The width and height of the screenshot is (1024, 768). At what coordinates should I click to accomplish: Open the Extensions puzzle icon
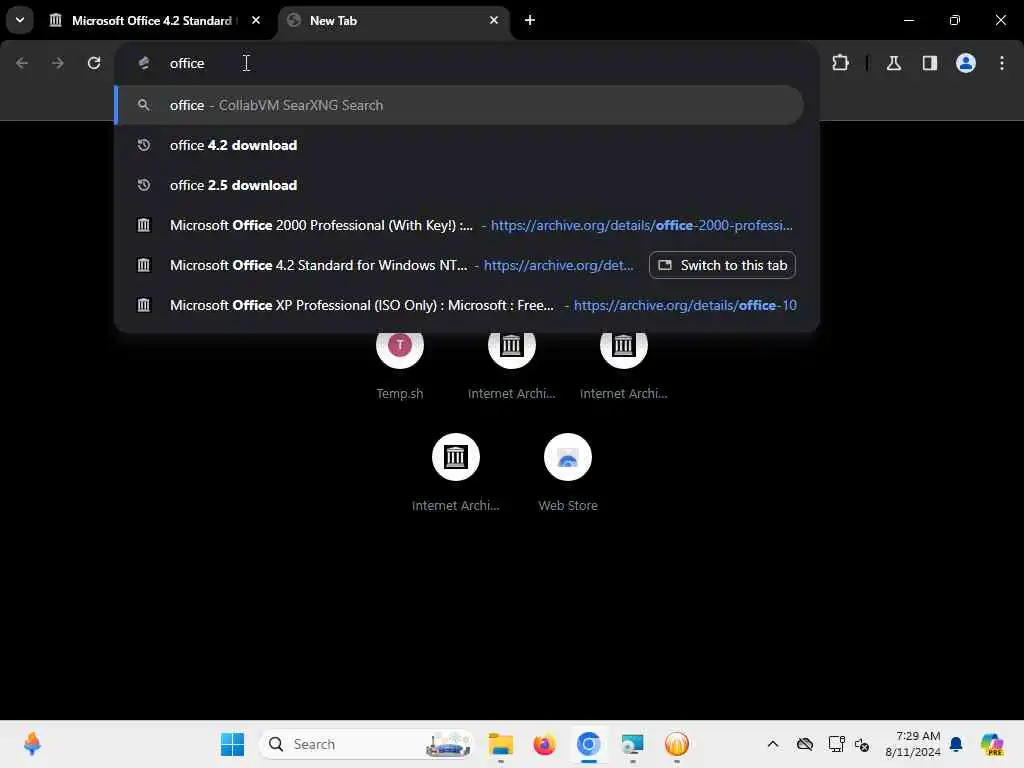coord(840,63)
